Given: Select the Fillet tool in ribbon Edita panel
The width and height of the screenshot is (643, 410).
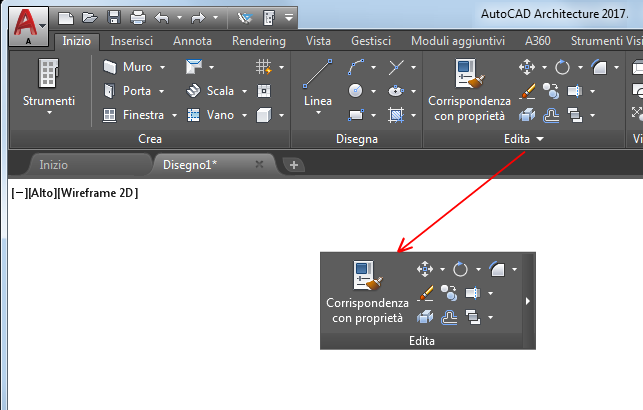Looking at the screenshot, I should point(599,67).
